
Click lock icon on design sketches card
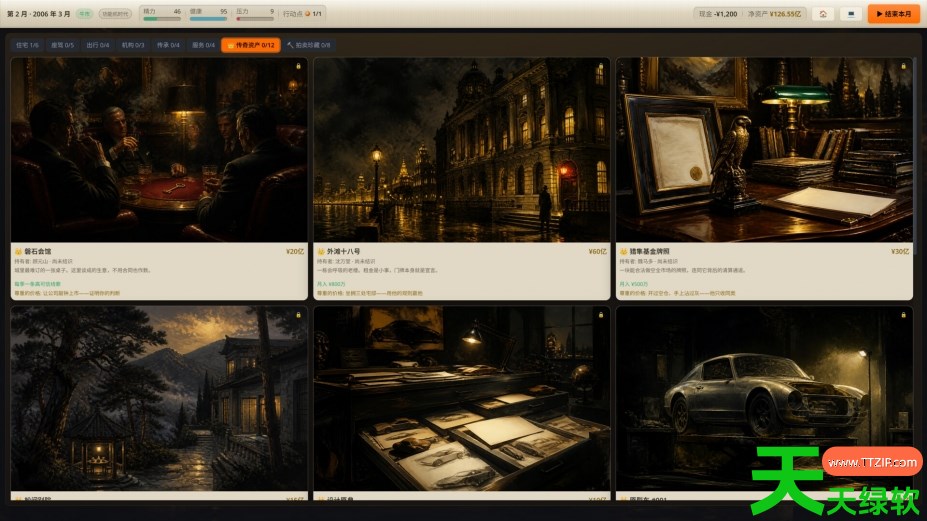(x=601, y=315)
